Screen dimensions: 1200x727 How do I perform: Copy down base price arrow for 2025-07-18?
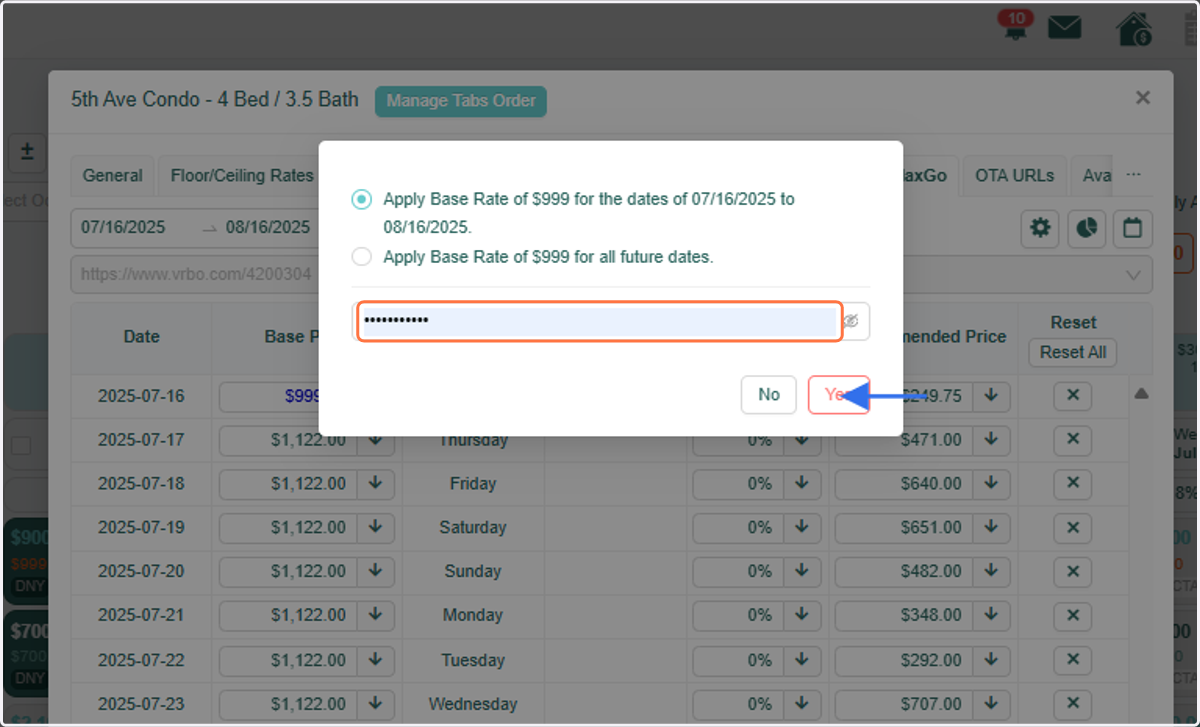pyautogui.click(x=376, y=483)
